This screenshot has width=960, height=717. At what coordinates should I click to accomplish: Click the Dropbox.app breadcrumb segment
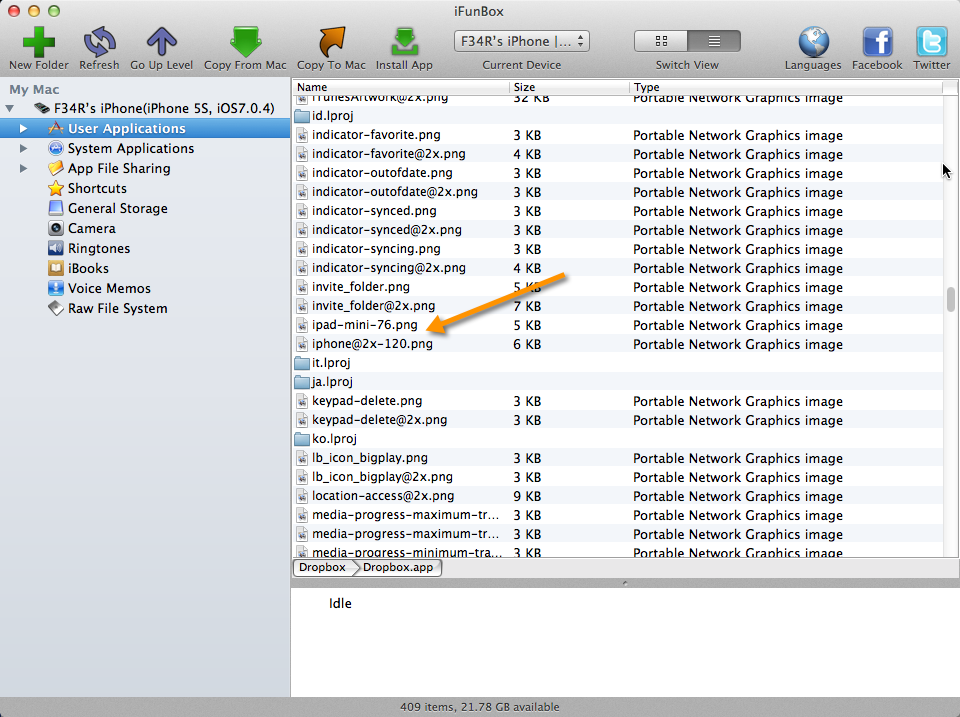[x=398, y=568]
